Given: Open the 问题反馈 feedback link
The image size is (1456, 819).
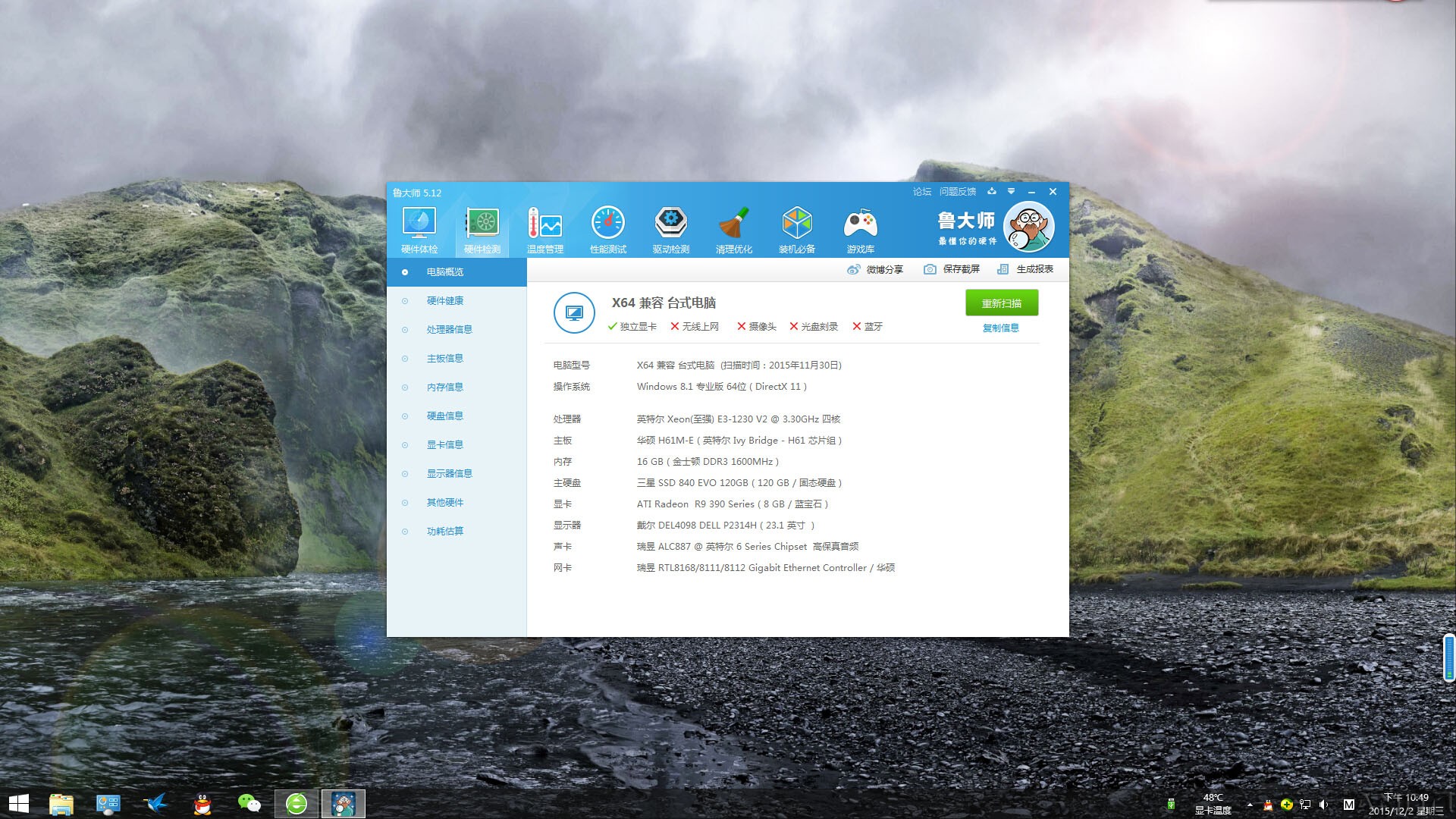Looking at the screenshot, I should pyautogui.click(x=958, y=192).
